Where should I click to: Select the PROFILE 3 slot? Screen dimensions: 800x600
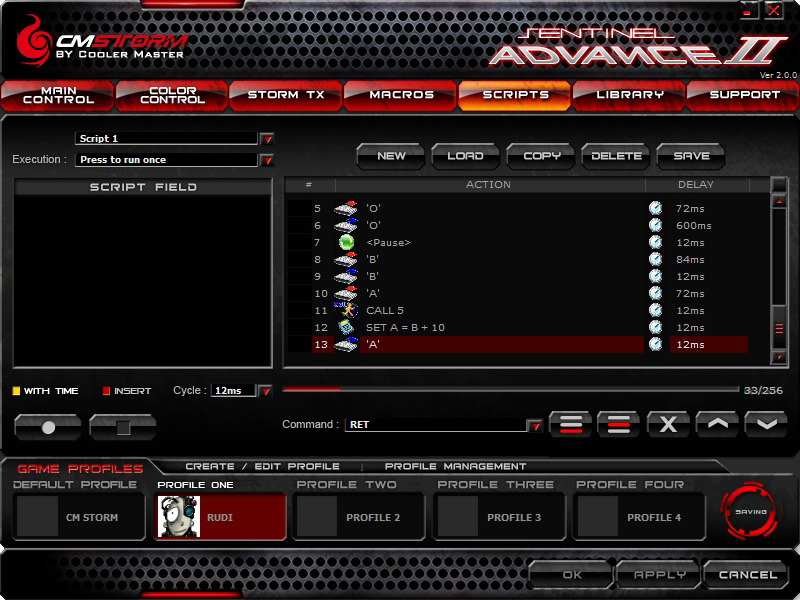click(499, 517)
